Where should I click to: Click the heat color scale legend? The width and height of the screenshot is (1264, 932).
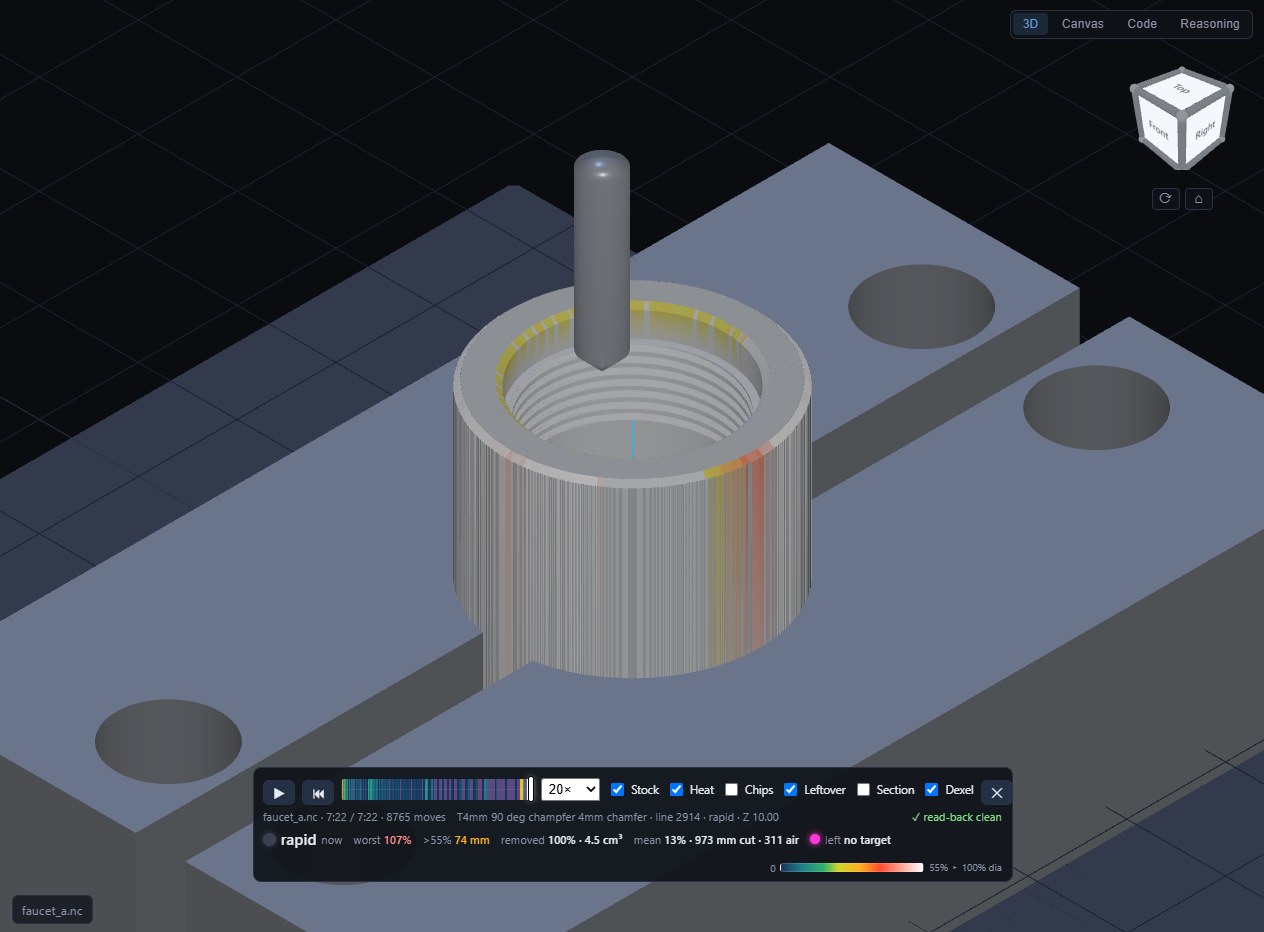coord(851,868)
